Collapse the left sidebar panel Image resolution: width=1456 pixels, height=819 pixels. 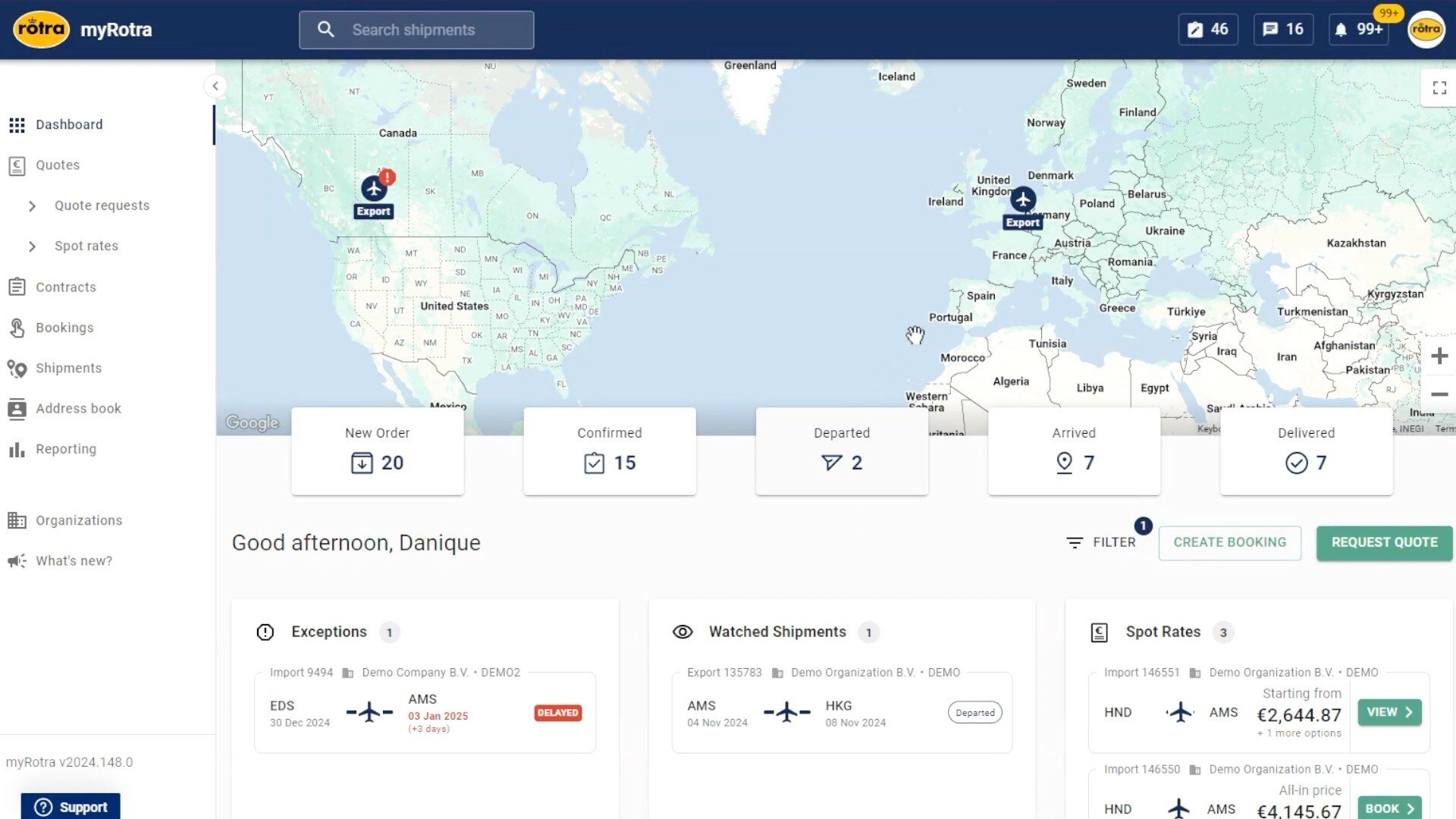pos(215,86)
